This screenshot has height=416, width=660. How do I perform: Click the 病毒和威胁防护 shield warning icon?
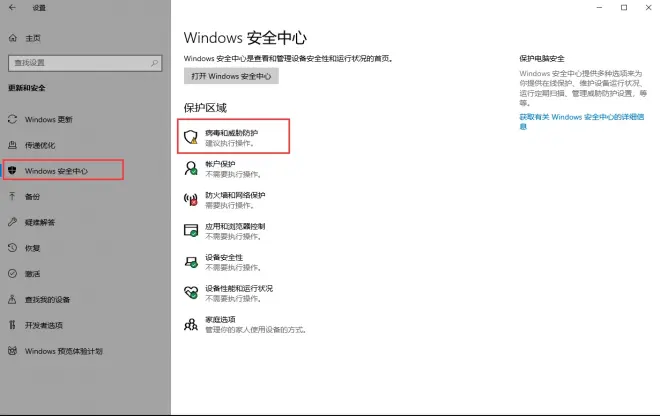[x=191, y=137]
